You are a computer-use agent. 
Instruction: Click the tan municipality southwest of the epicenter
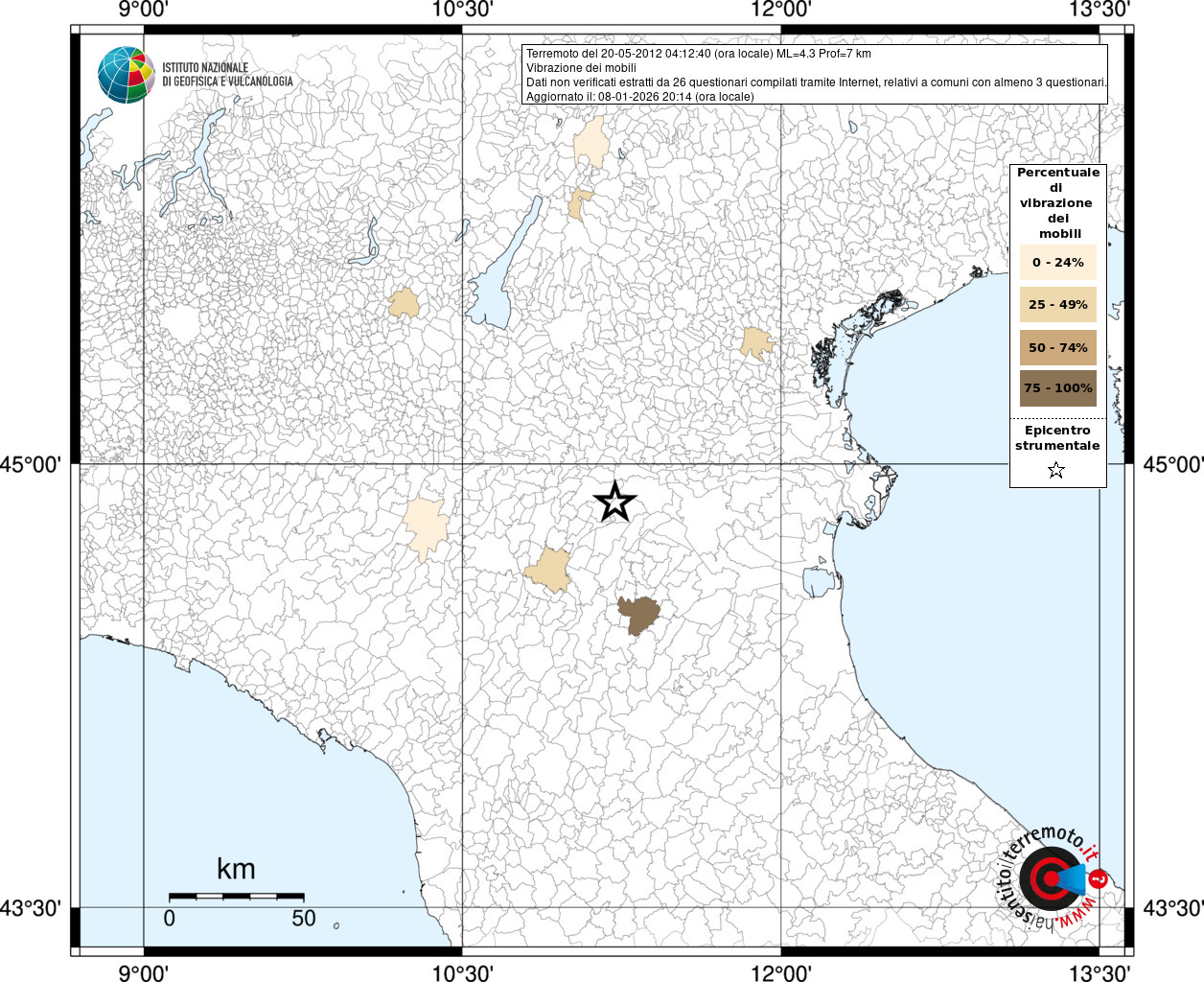click(x=549, y=570)
